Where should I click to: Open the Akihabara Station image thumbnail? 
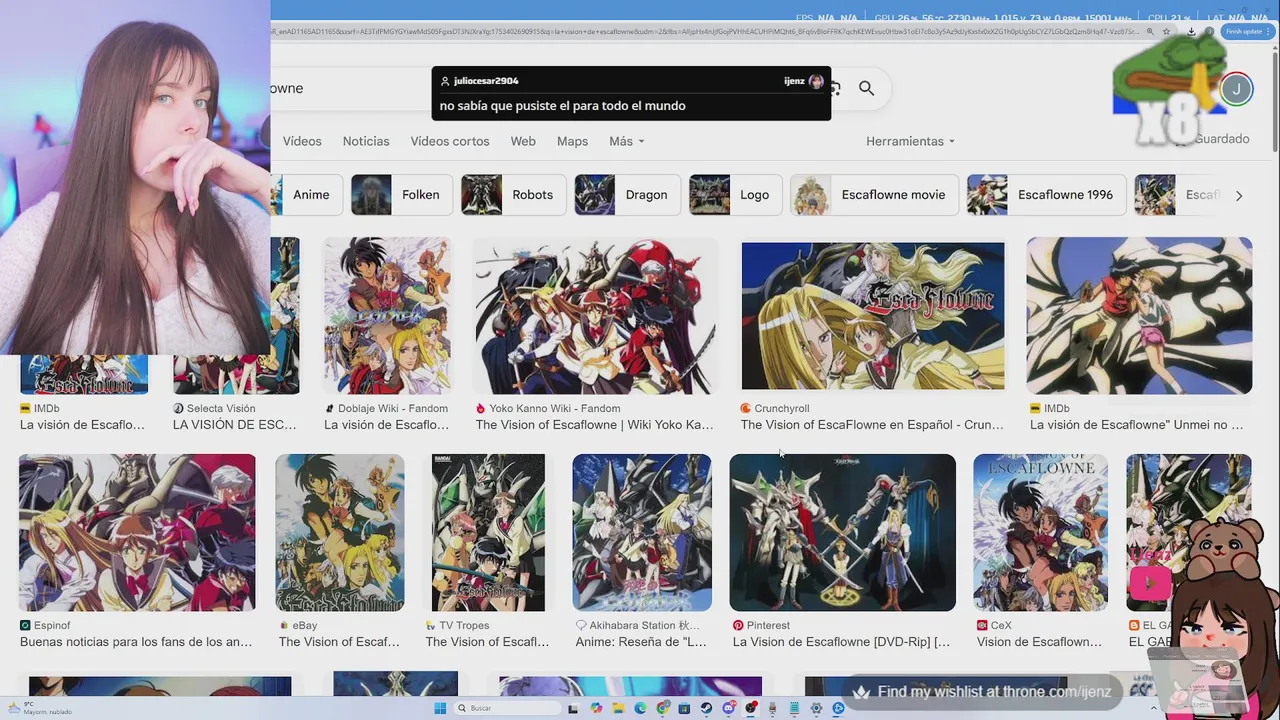click(642, 532)
